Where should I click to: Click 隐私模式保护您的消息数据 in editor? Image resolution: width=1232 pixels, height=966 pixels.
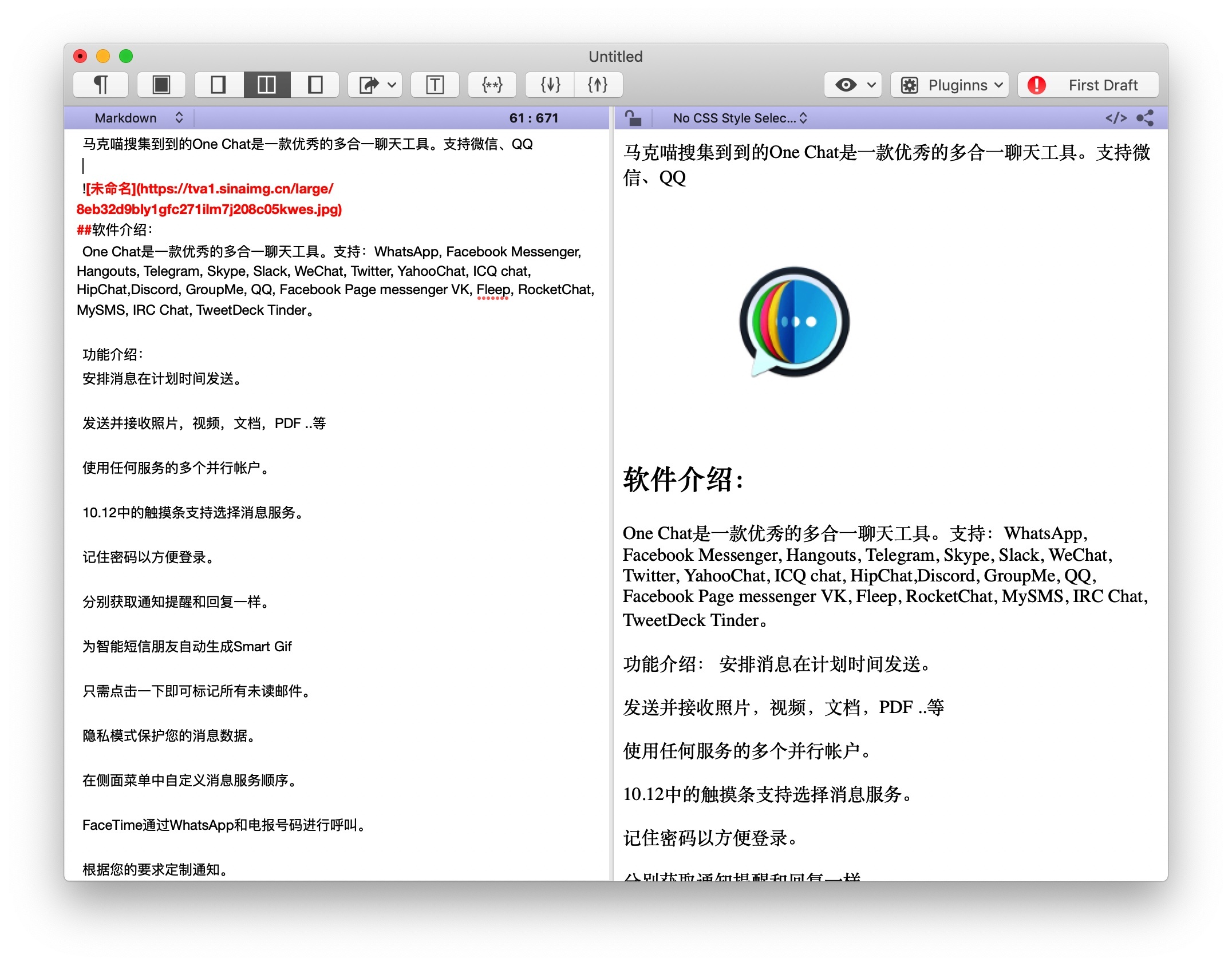point(169,735)
